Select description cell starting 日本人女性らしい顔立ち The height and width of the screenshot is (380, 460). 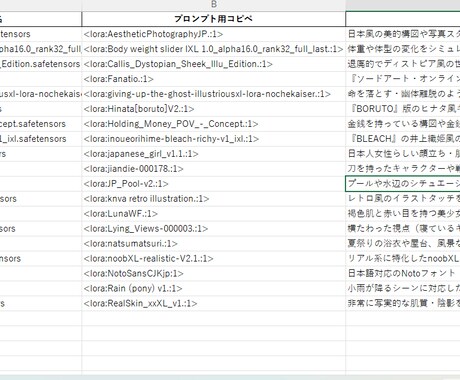point(403,154)
